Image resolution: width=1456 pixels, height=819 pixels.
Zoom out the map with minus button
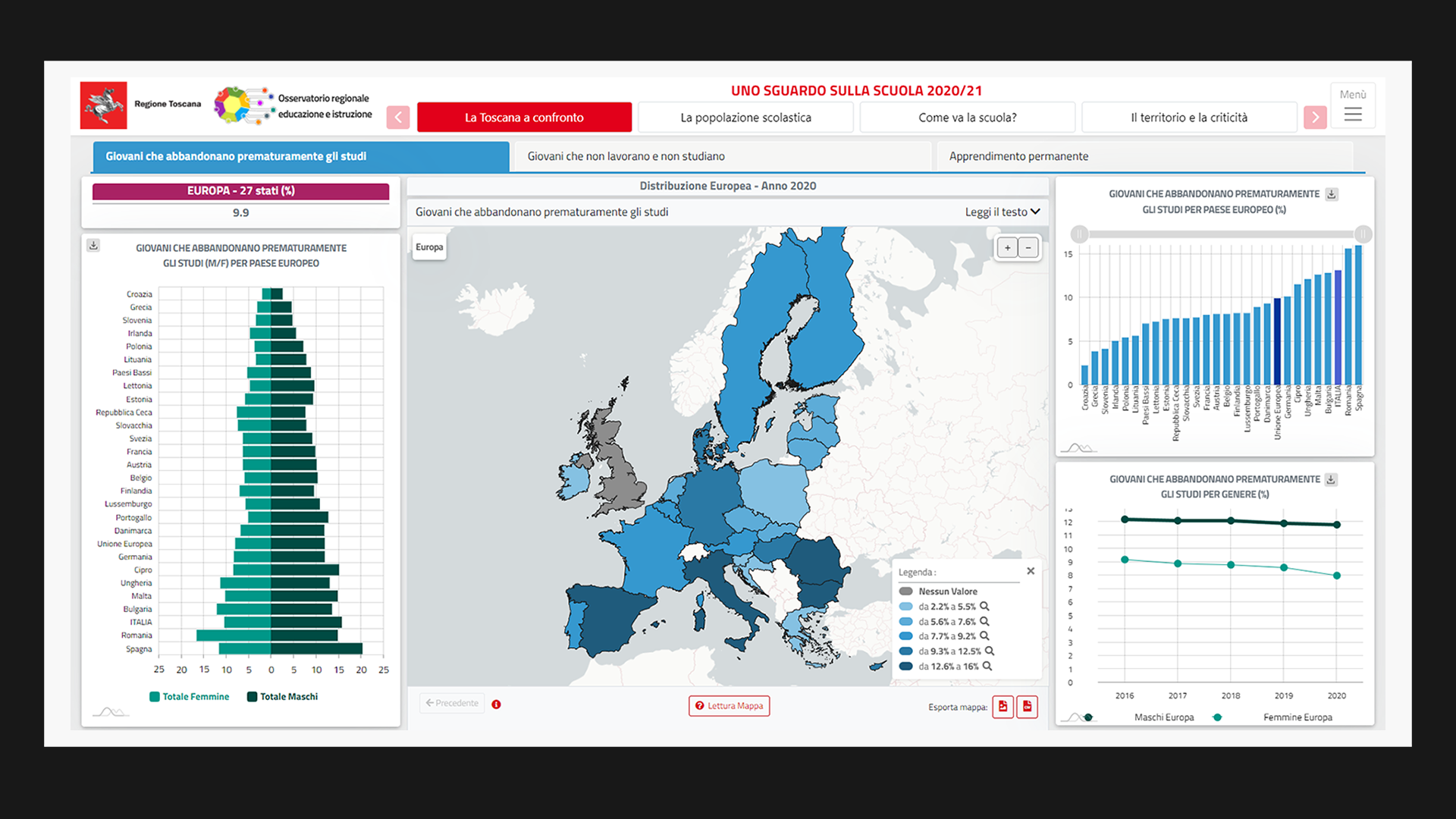pyautogui.click(x=1028, y=248)
